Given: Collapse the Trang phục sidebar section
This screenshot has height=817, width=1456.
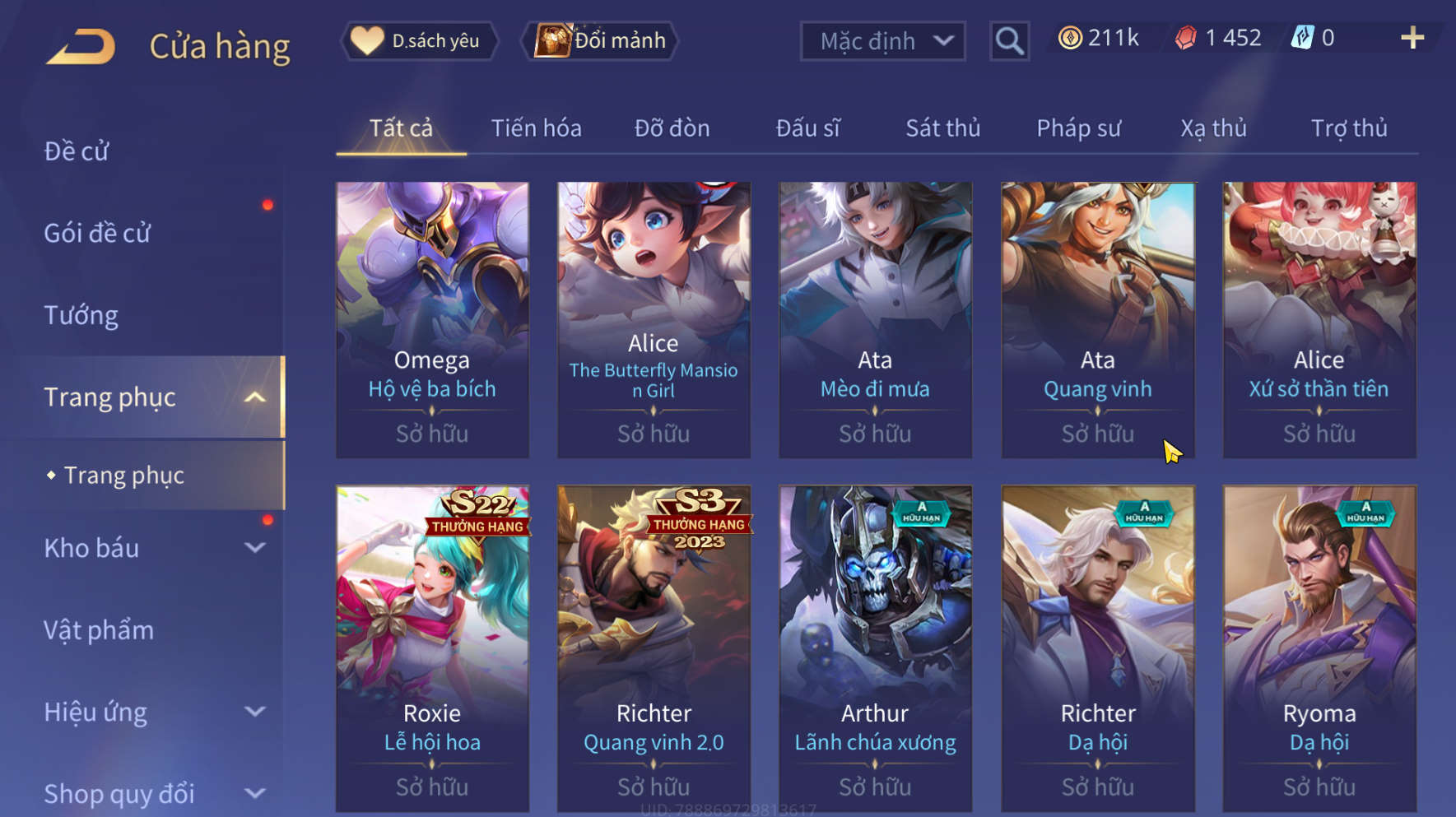Looking at the screenshot, I should tap(255, 397).
